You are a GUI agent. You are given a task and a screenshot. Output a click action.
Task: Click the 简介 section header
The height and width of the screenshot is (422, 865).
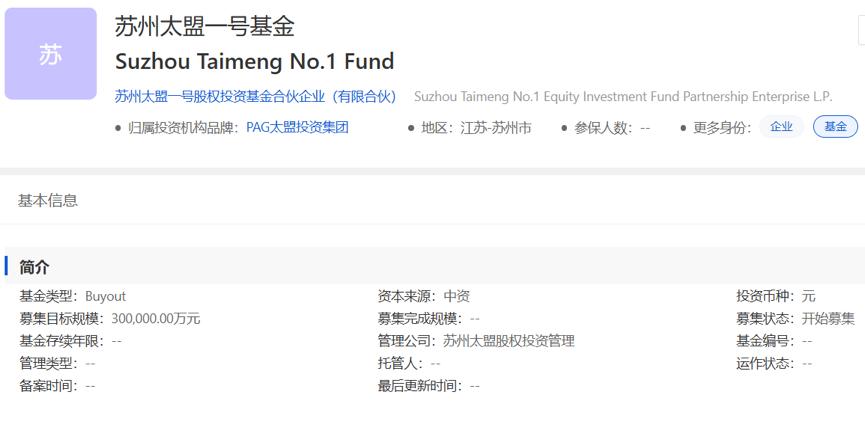click(x=34, y=267)
